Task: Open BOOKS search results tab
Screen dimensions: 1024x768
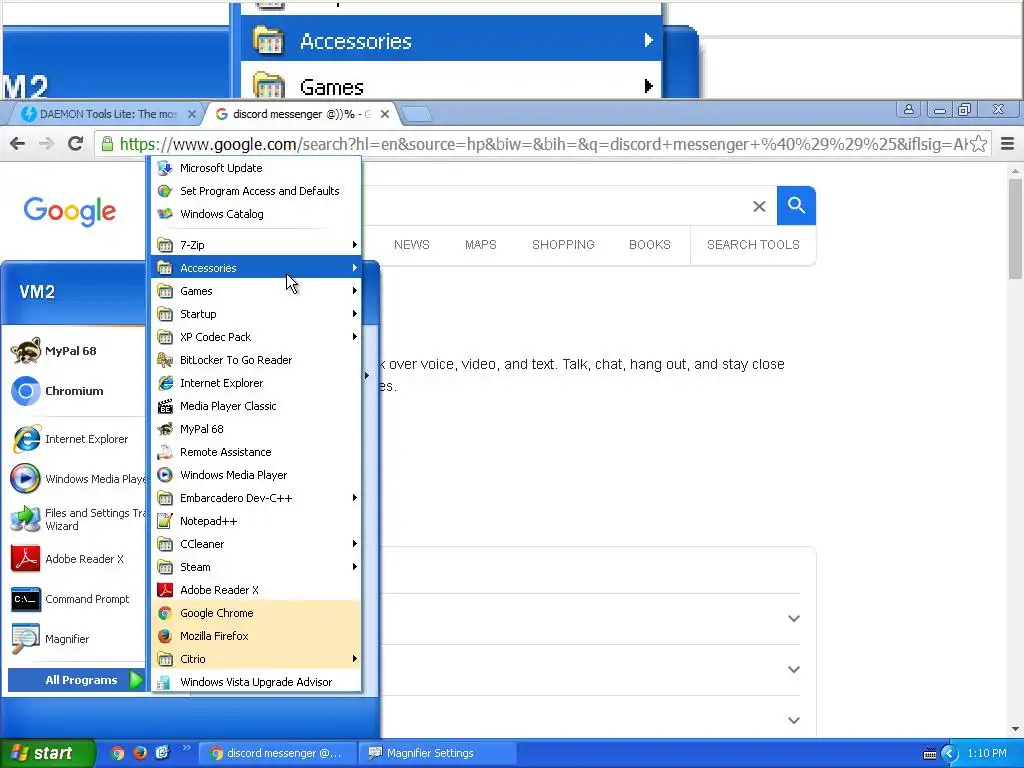Action: point(650,245)
